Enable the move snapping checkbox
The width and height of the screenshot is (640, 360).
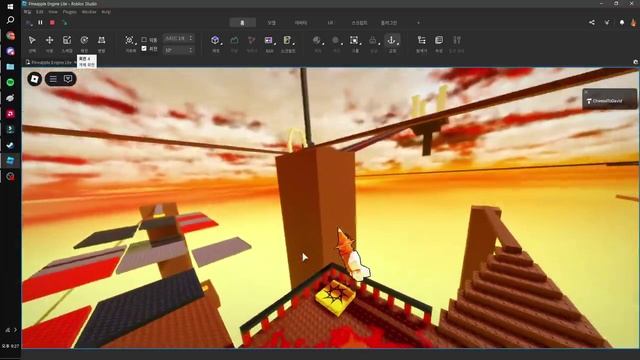144,40
